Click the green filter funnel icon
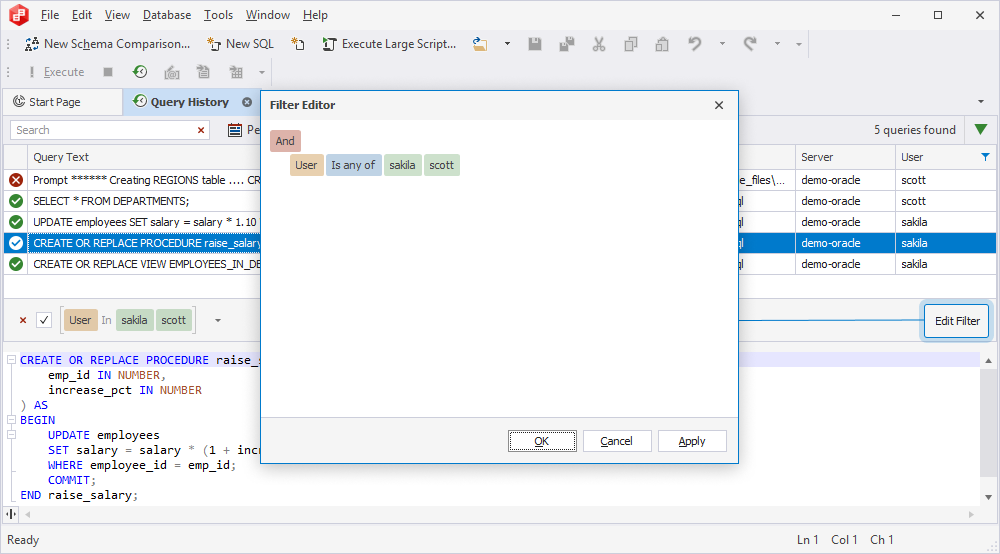Screen dimensions: 1000x554 pyautogui.click(x=982, y=129)
